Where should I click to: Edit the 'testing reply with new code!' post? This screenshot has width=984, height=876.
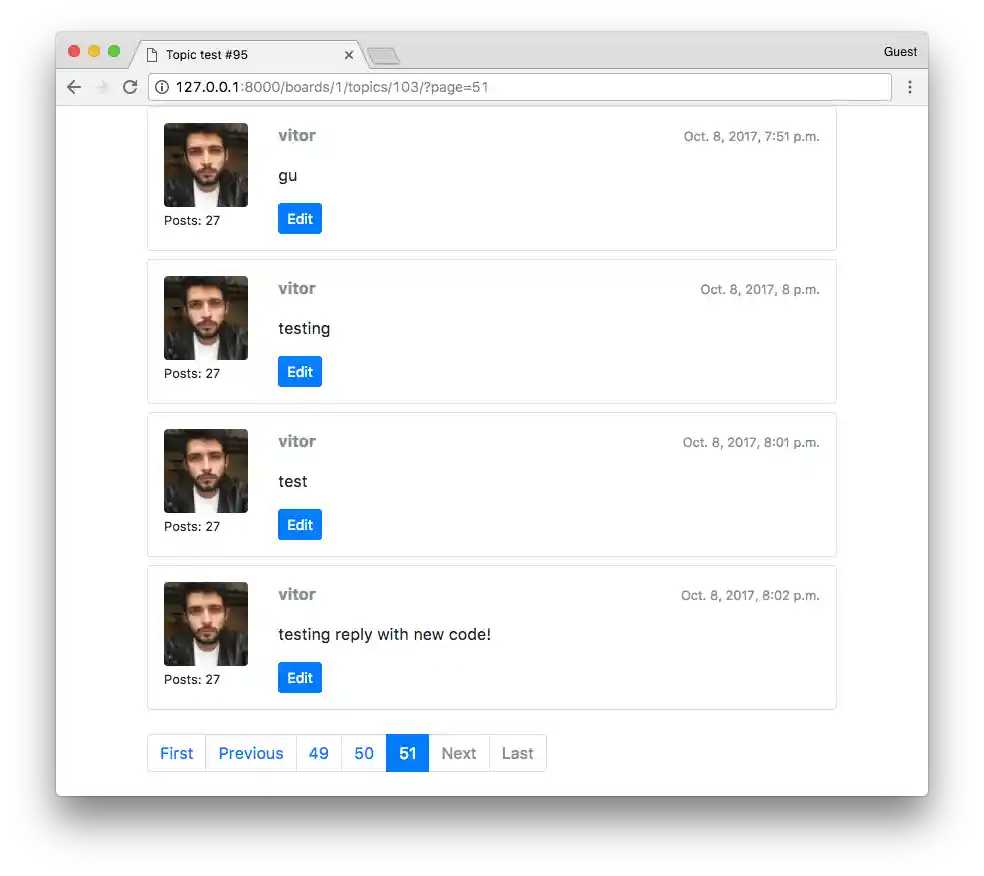click(x=300, y=678)
